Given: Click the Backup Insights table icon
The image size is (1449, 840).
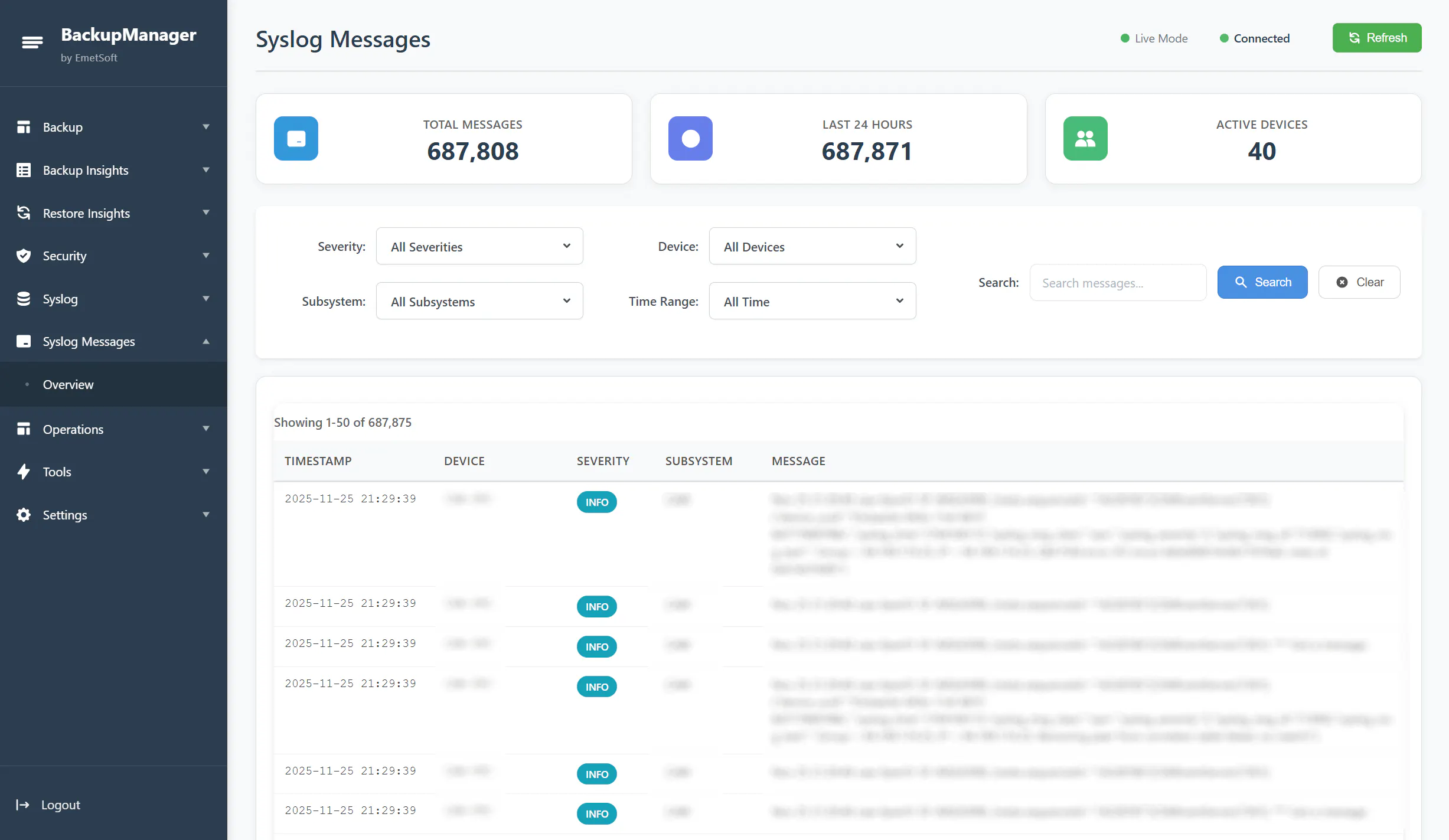Looking at the screenshot, I should (x=24, y=170).
